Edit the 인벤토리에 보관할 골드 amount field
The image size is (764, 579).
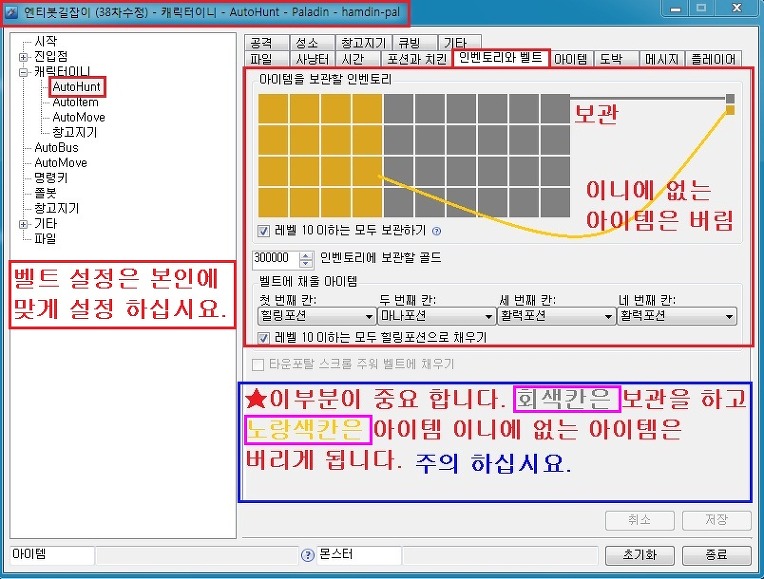(x=276, y=258)
